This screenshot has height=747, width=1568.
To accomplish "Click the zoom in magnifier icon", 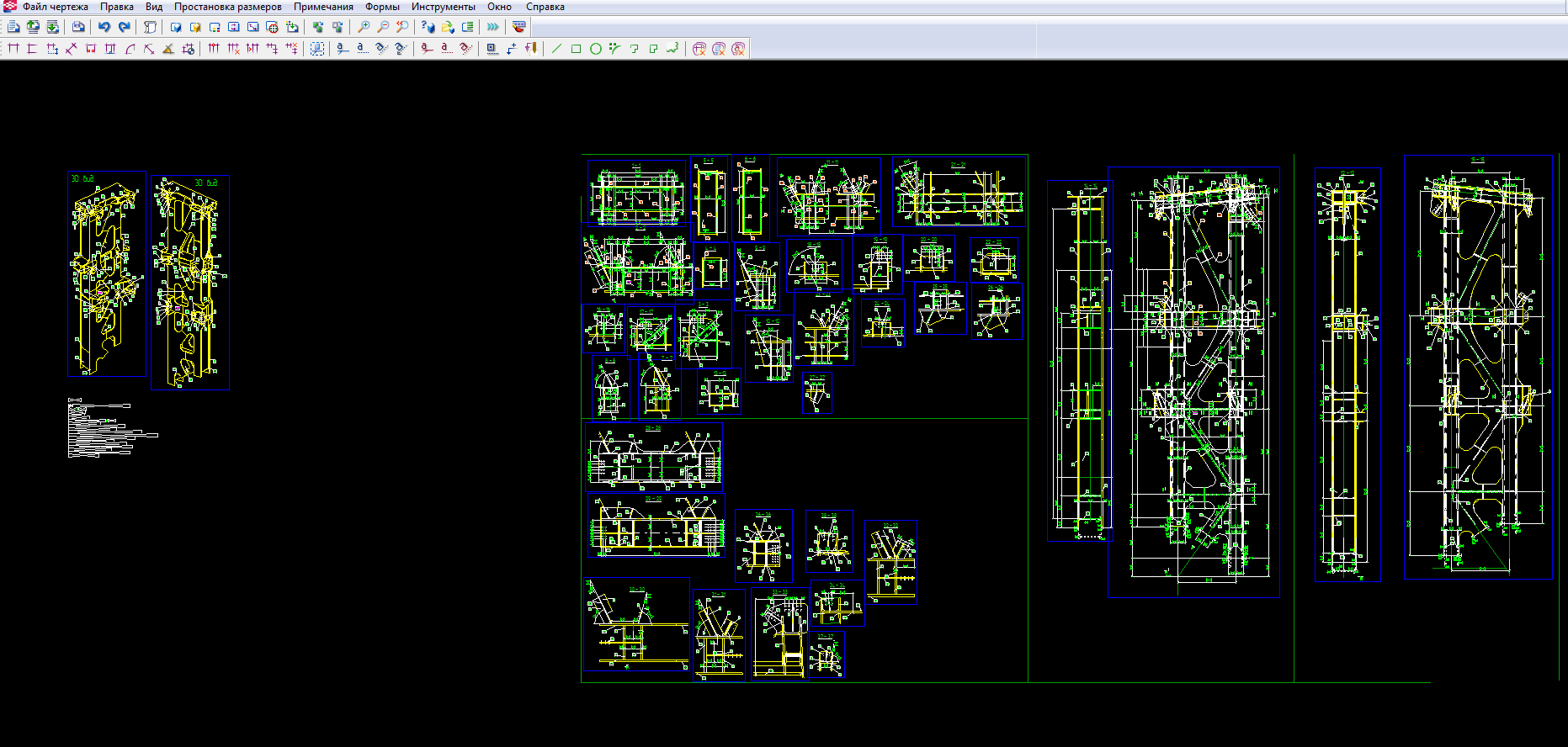I will (x=364, y=27).
